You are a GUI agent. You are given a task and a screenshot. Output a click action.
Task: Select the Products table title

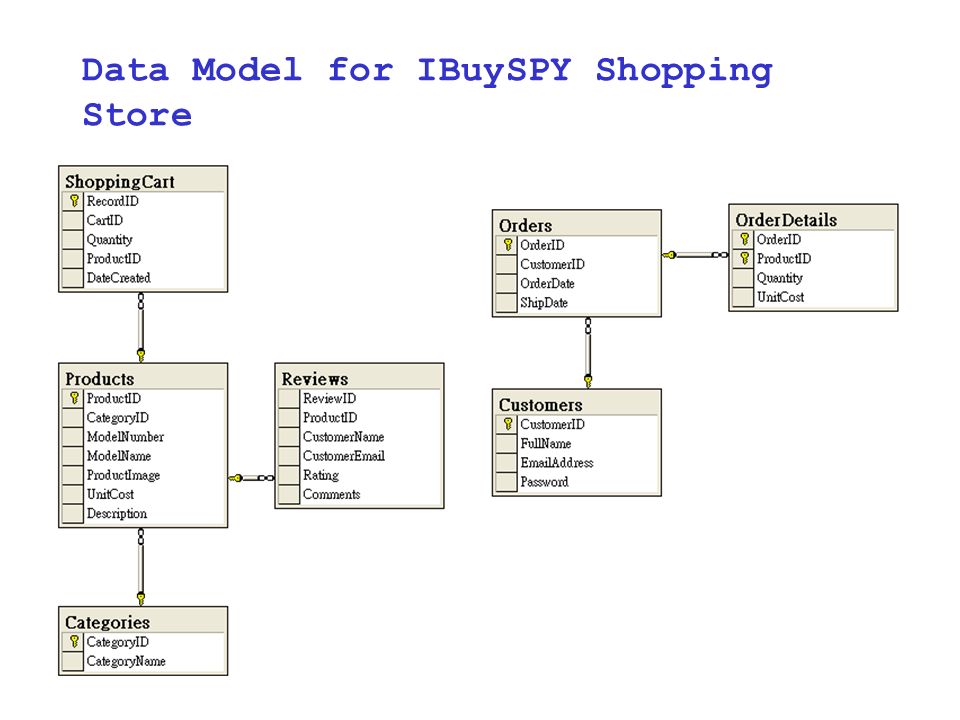(99, 379)
